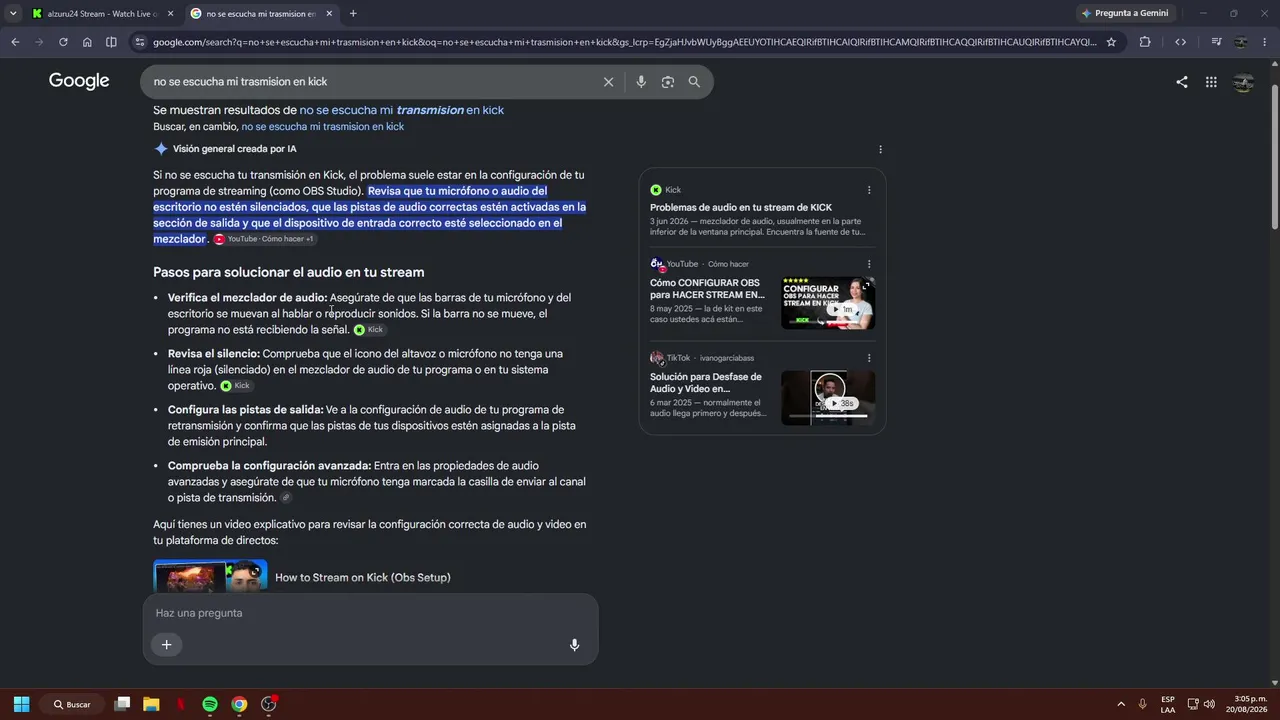The image size is (1280, 720).
Task: Open the Windows Start menu
Action: point(21,704)
